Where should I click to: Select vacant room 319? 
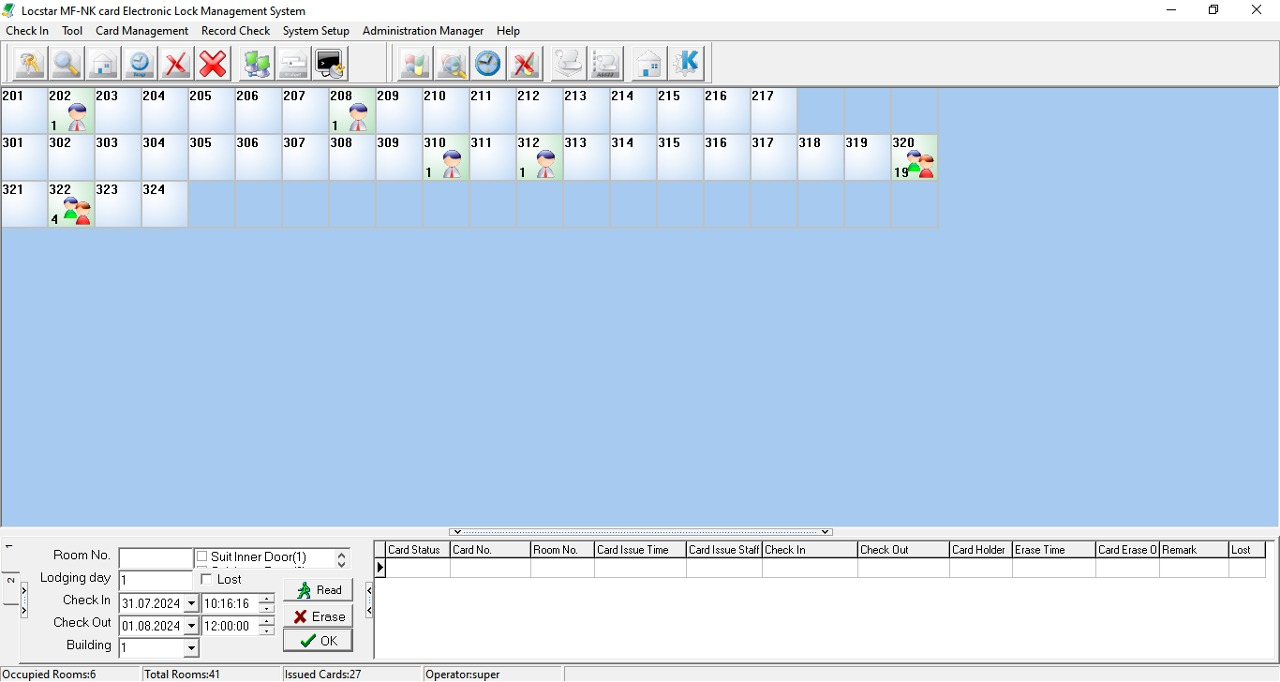867,158
